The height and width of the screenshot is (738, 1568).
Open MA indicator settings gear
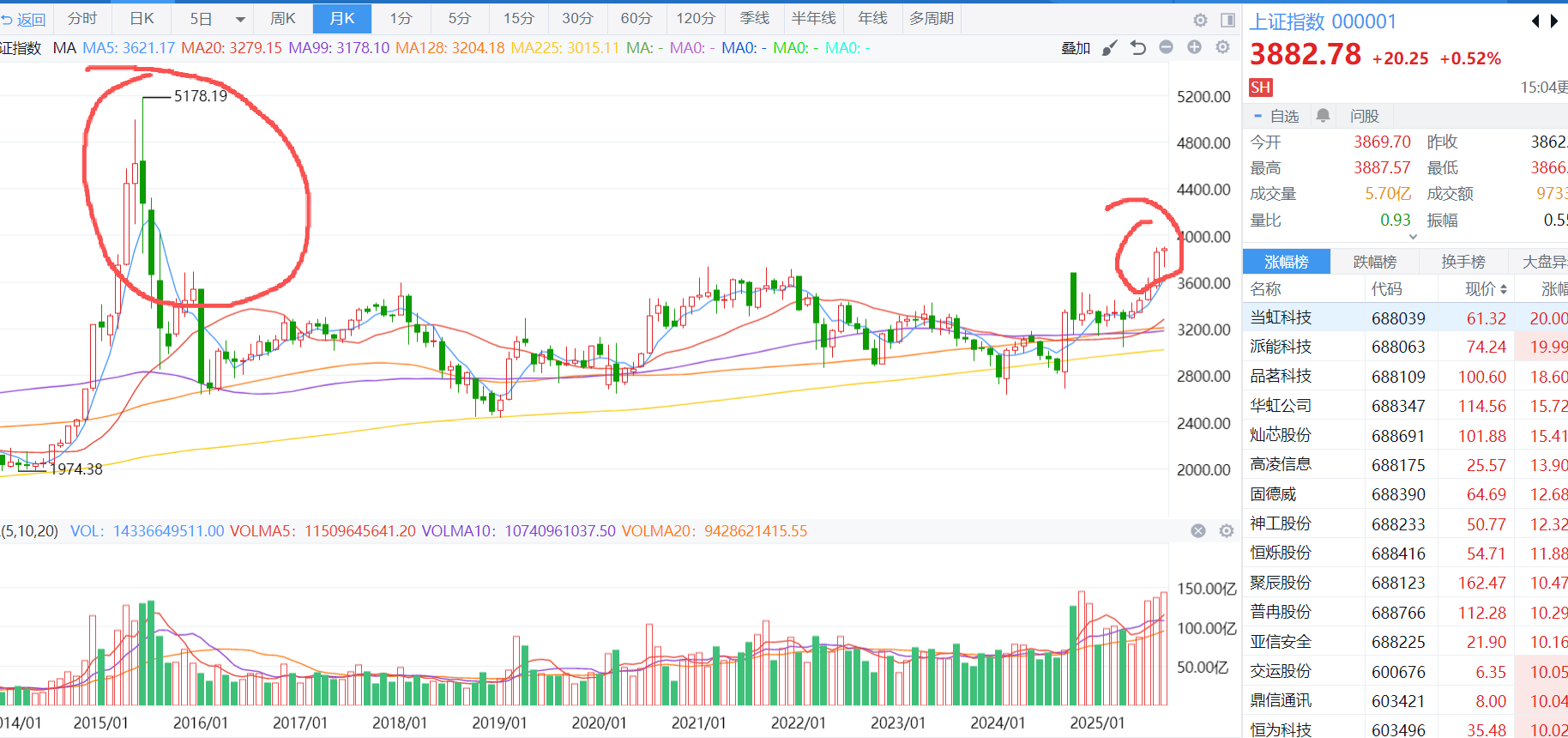coord(1222,47)
